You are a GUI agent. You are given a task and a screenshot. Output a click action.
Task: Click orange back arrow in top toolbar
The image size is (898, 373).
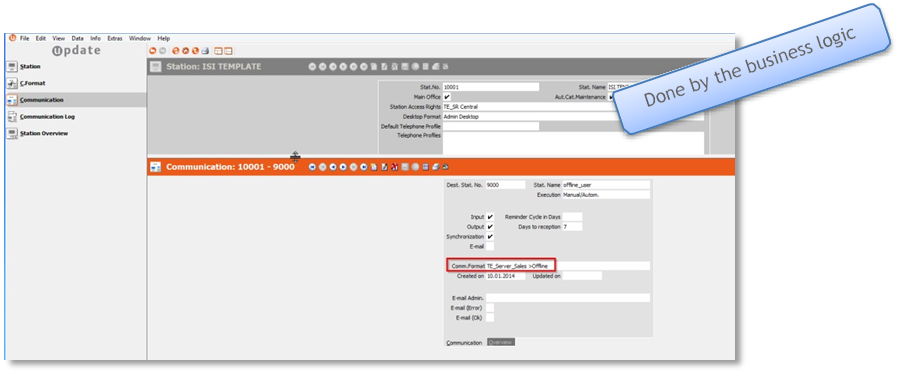pos(153,51)
